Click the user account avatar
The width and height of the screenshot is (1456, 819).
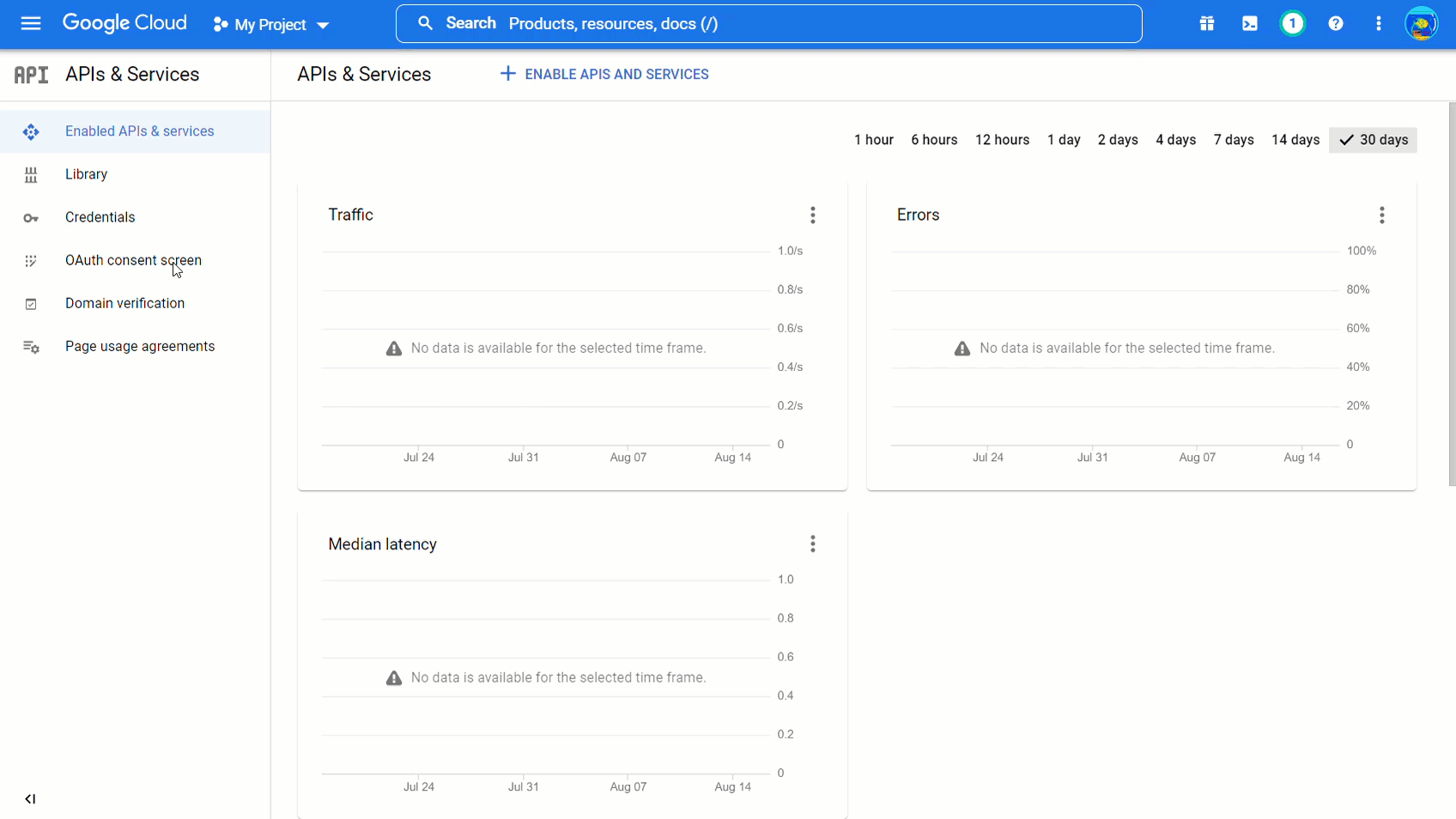pos(1421,23)
